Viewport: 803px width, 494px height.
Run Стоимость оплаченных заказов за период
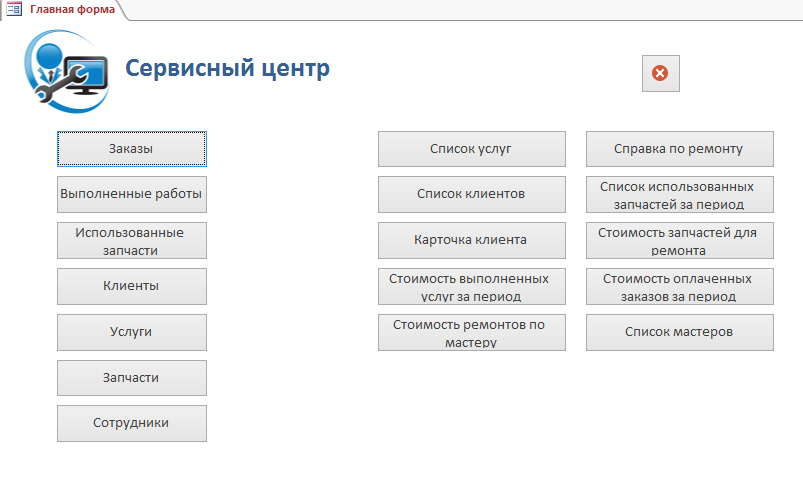point(679,287)
